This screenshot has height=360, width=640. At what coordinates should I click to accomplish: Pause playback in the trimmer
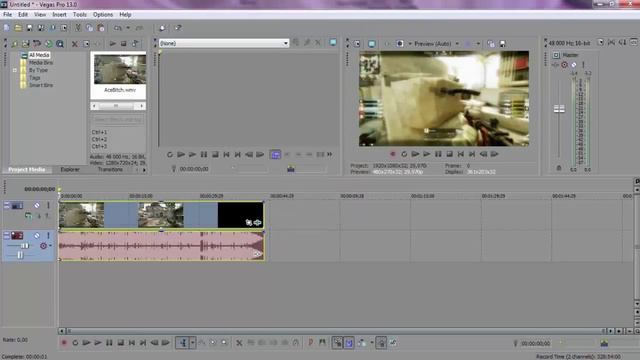coord(204,154)
